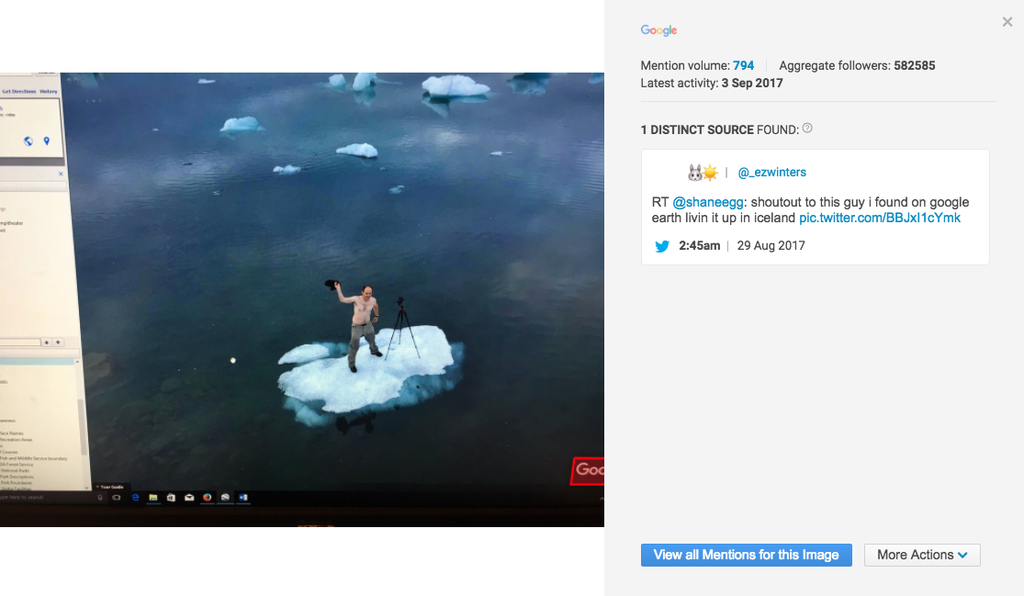Select the History tab in the pictured sidebar
This screenshot has height=596, width=1024.
pyautogui.click(x=49, y=92)
